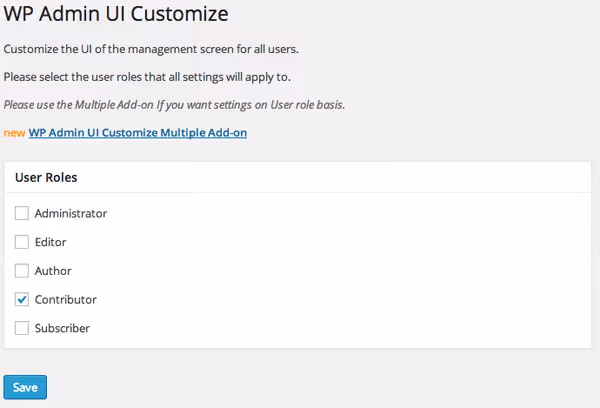Click the Author label text
This screenshot has width=600, height=408.
53,271
